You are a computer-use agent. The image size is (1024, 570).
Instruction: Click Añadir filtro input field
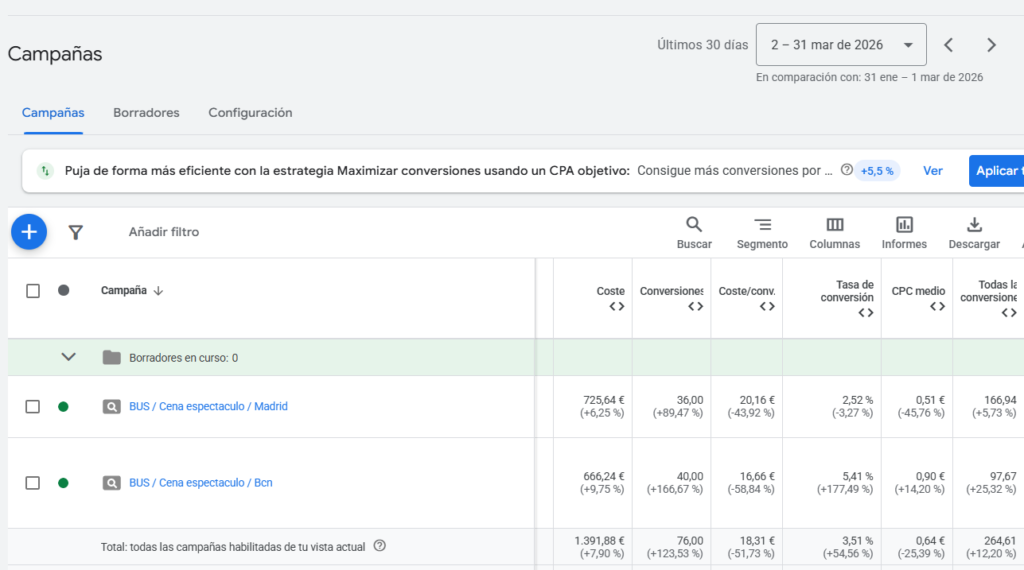coord(164,232)
